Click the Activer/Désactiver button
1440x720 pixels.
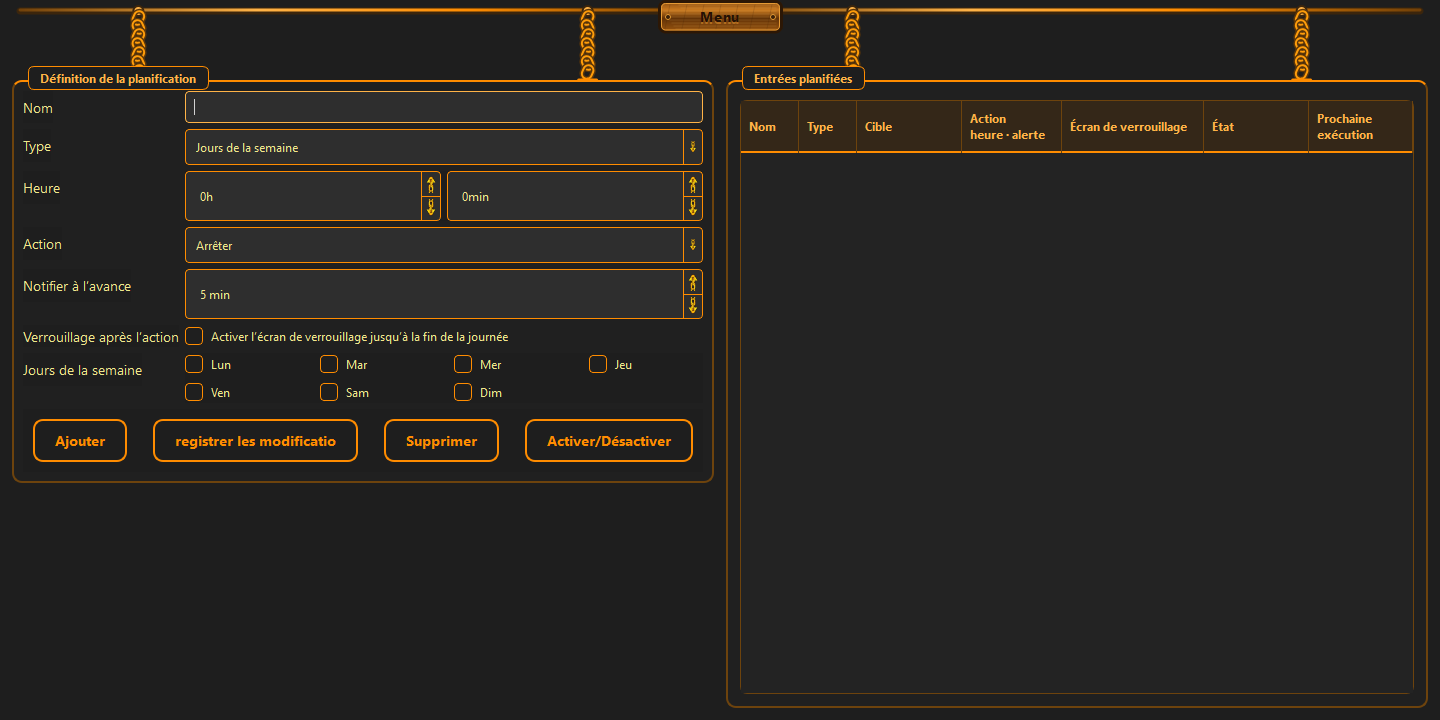point(609,441)
